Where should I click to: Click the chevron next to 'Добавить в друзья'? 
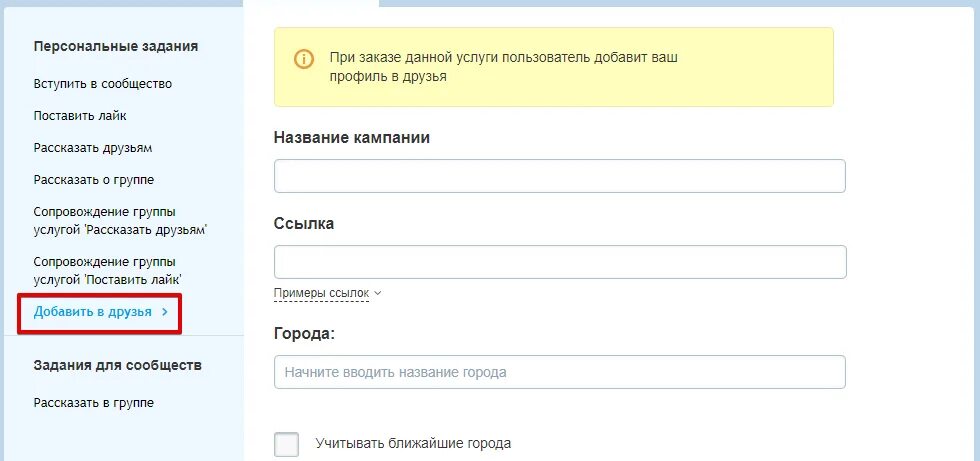(165, 312)
